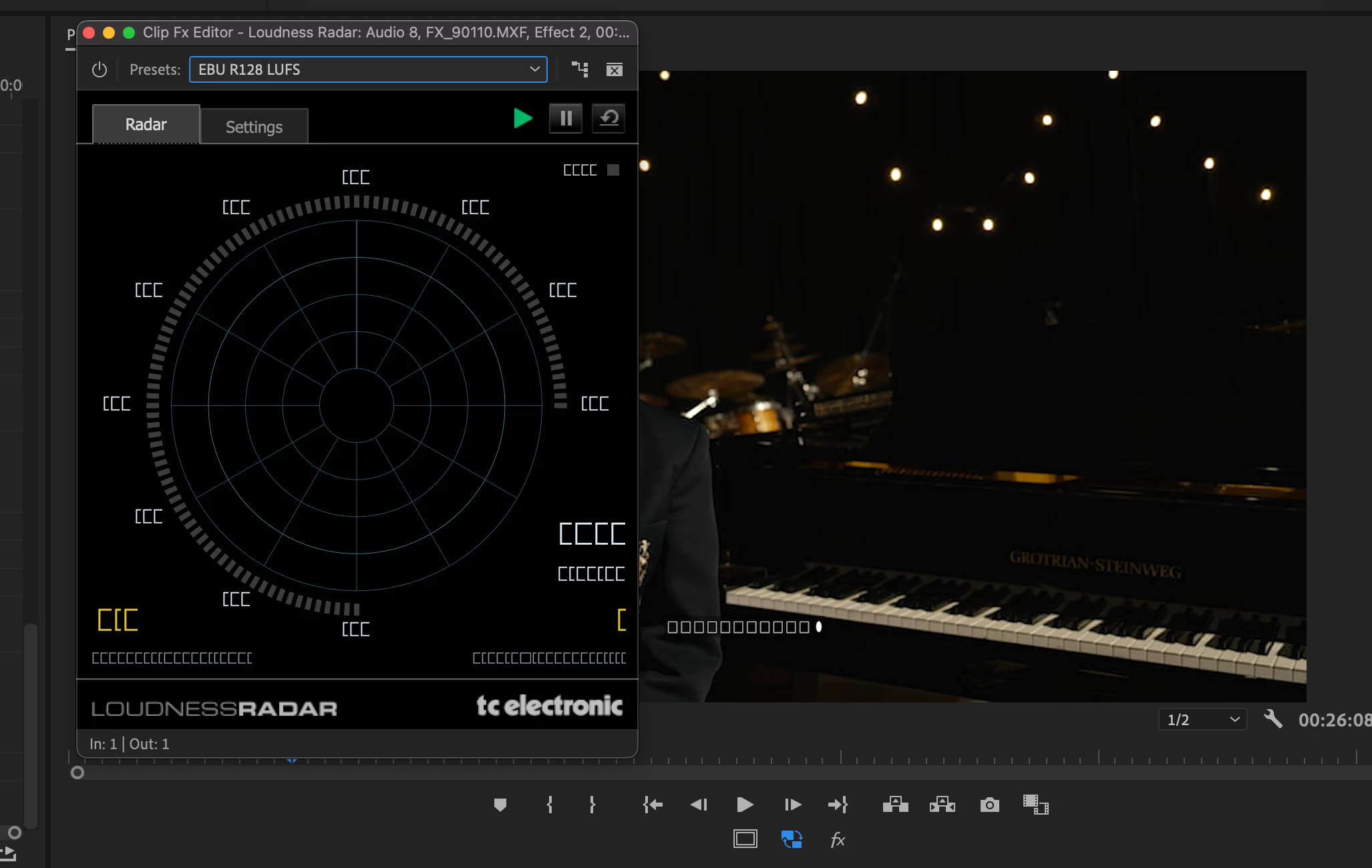Click the Mark Out bracket icon
Screen dimensions: 1372x868
point(592,805)
